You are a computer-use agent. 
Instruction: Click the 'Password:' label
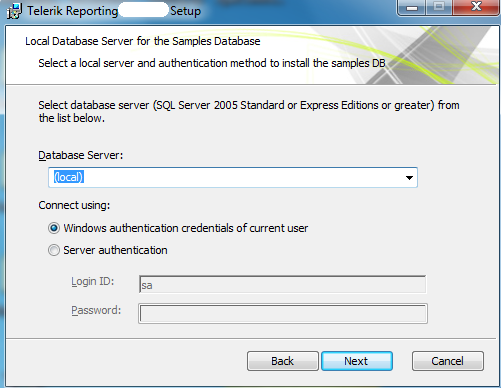tap(96, 310)
